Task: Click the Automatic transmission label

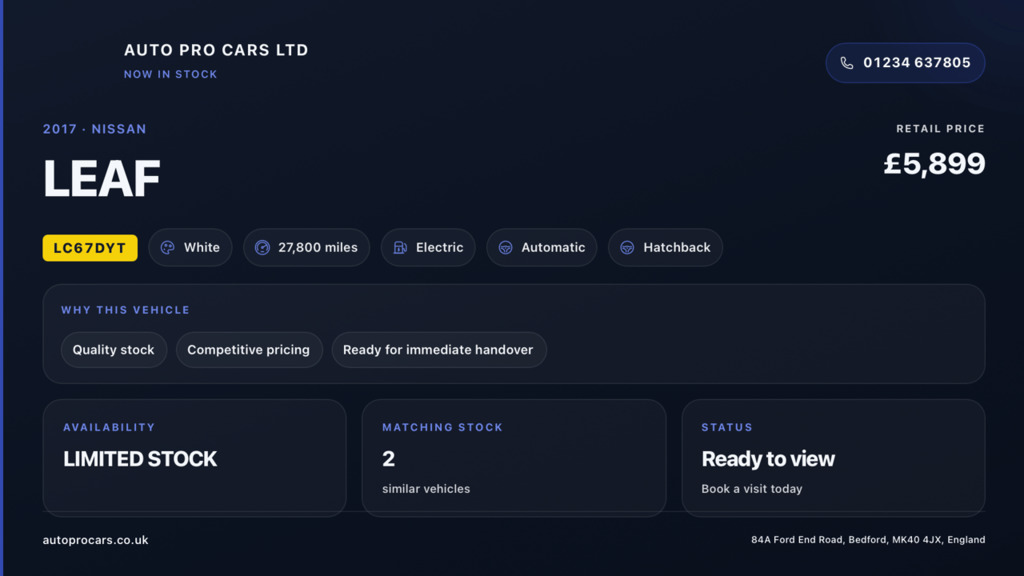Action: tap(553, 248)
